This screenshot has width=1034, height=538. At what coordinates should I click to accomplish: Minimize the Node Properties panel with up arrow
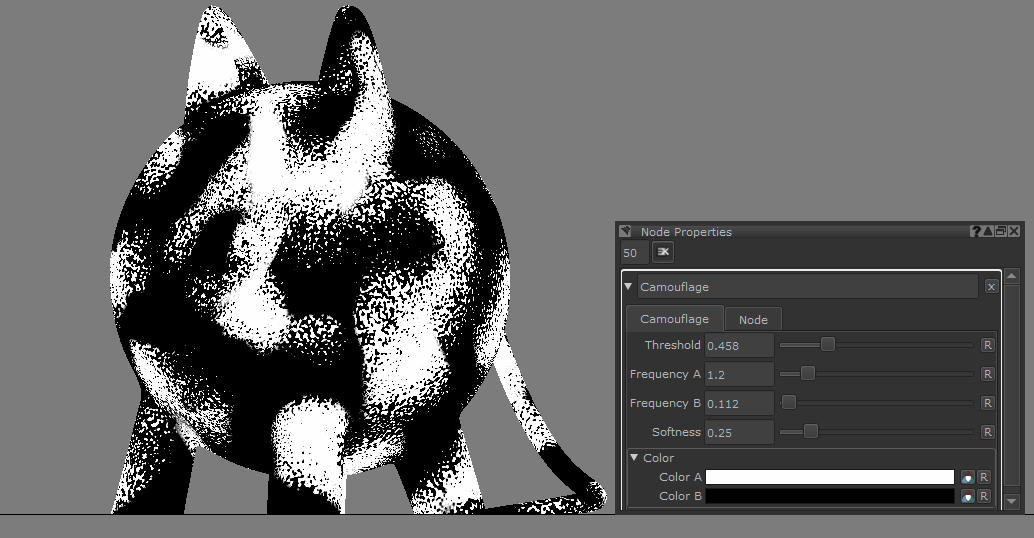tap(989, 231)
